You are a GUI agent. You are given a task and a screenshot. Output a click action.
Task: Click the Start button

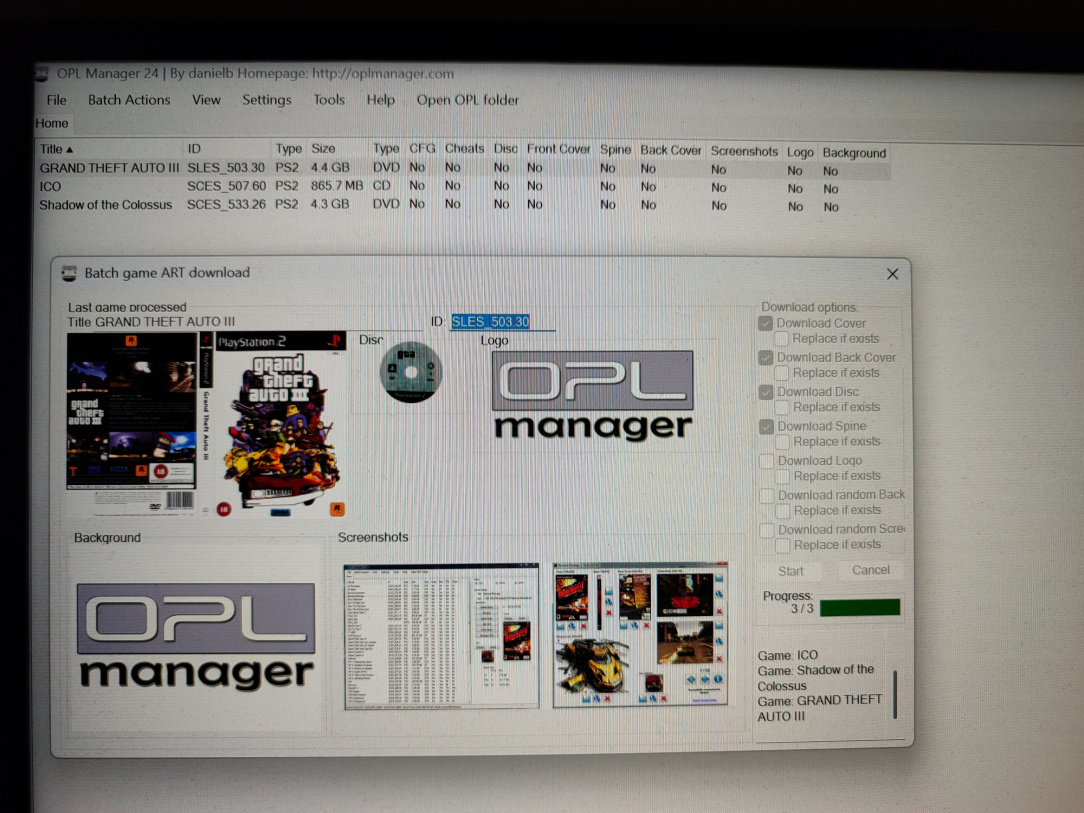pyautogui.click(x=791, y=571)
